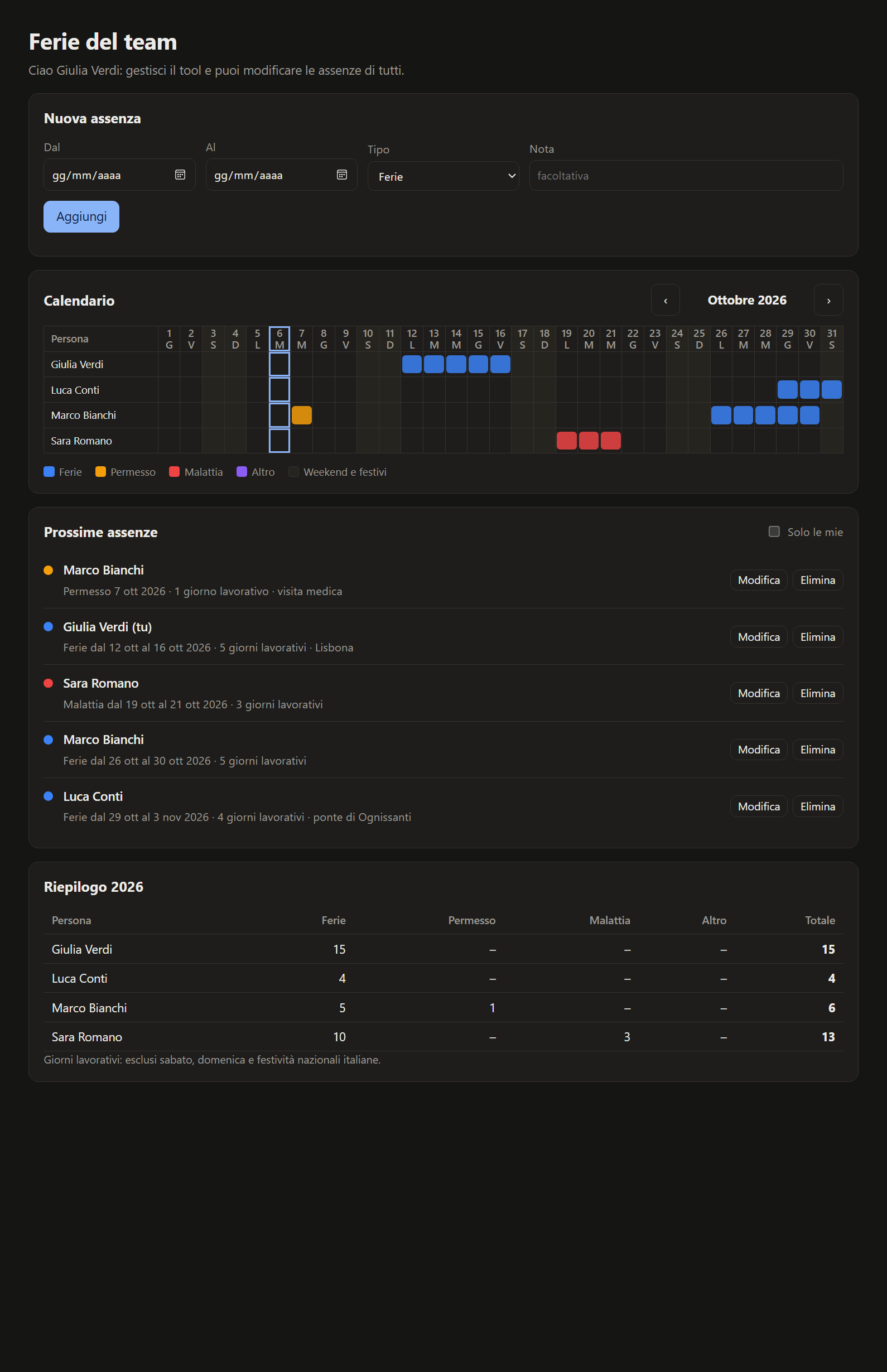Click the Al date input field
The image size is (887, 1372).
tap(281, 175)
